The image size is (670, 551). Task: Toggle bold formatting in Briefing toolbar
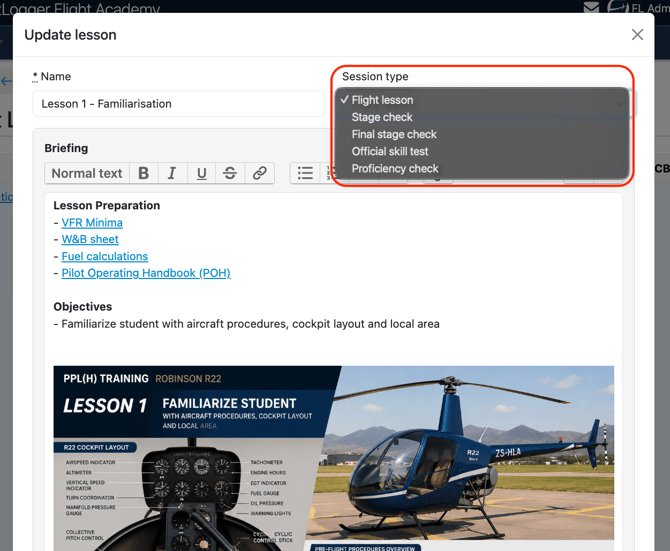click(x=144, y=173)
